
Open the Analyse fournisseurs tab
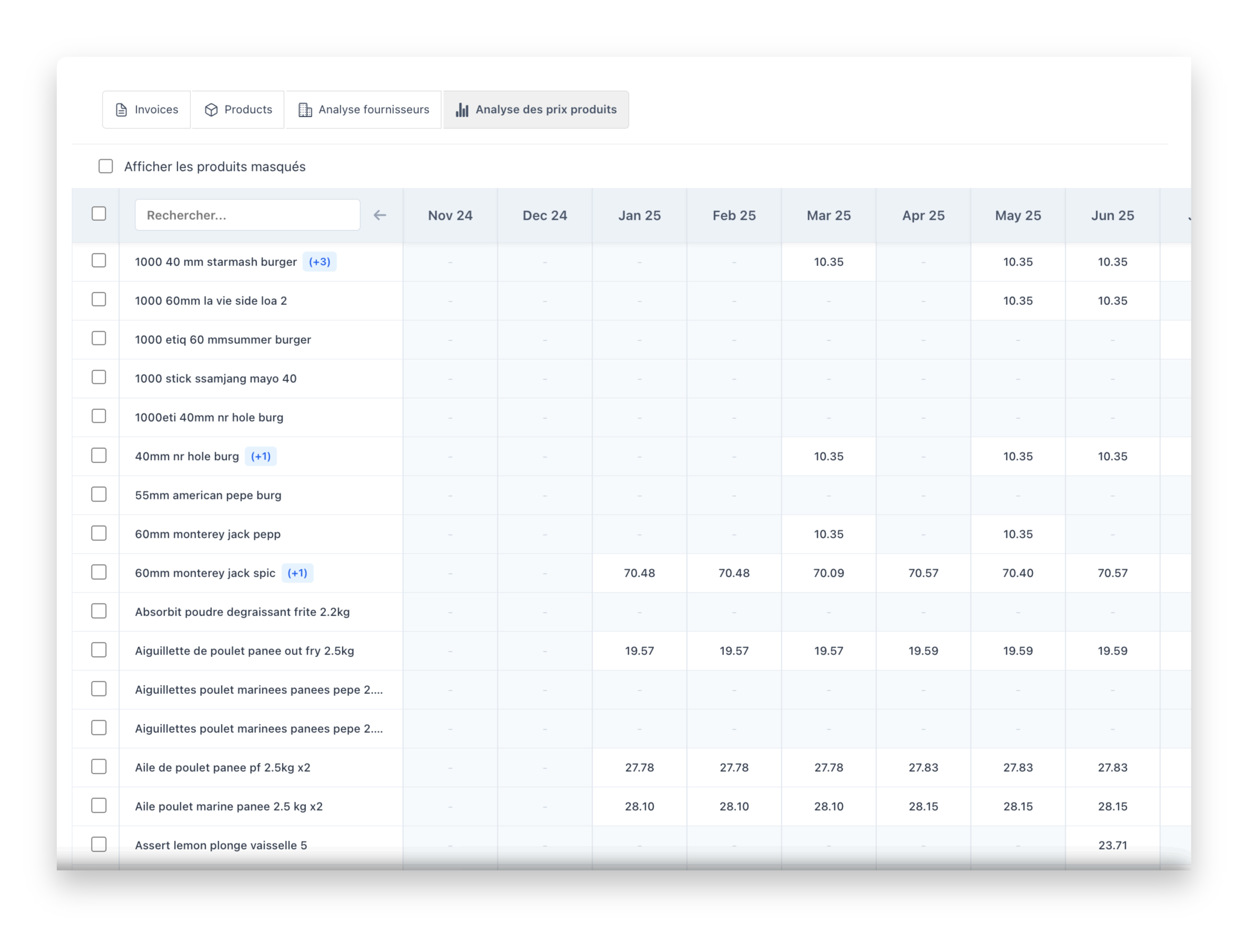pos(363,109)
